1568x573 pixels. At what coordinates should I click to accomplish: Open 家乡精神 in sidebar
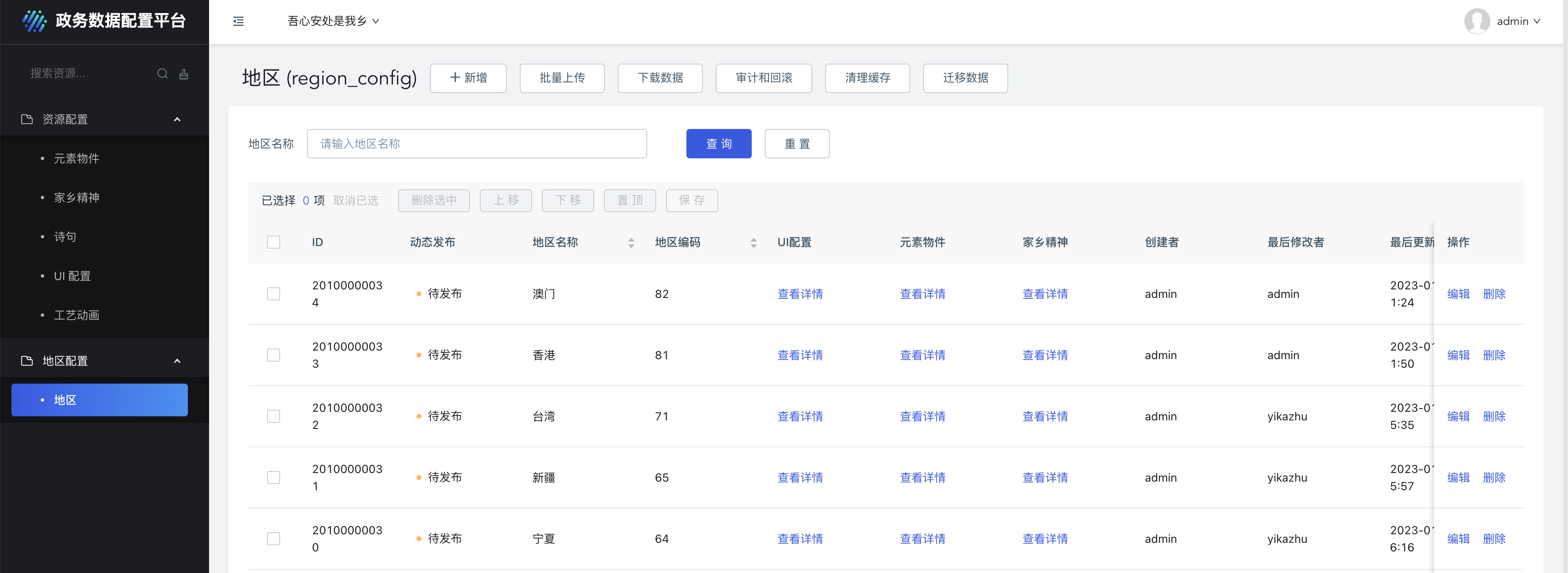[76, 198]
